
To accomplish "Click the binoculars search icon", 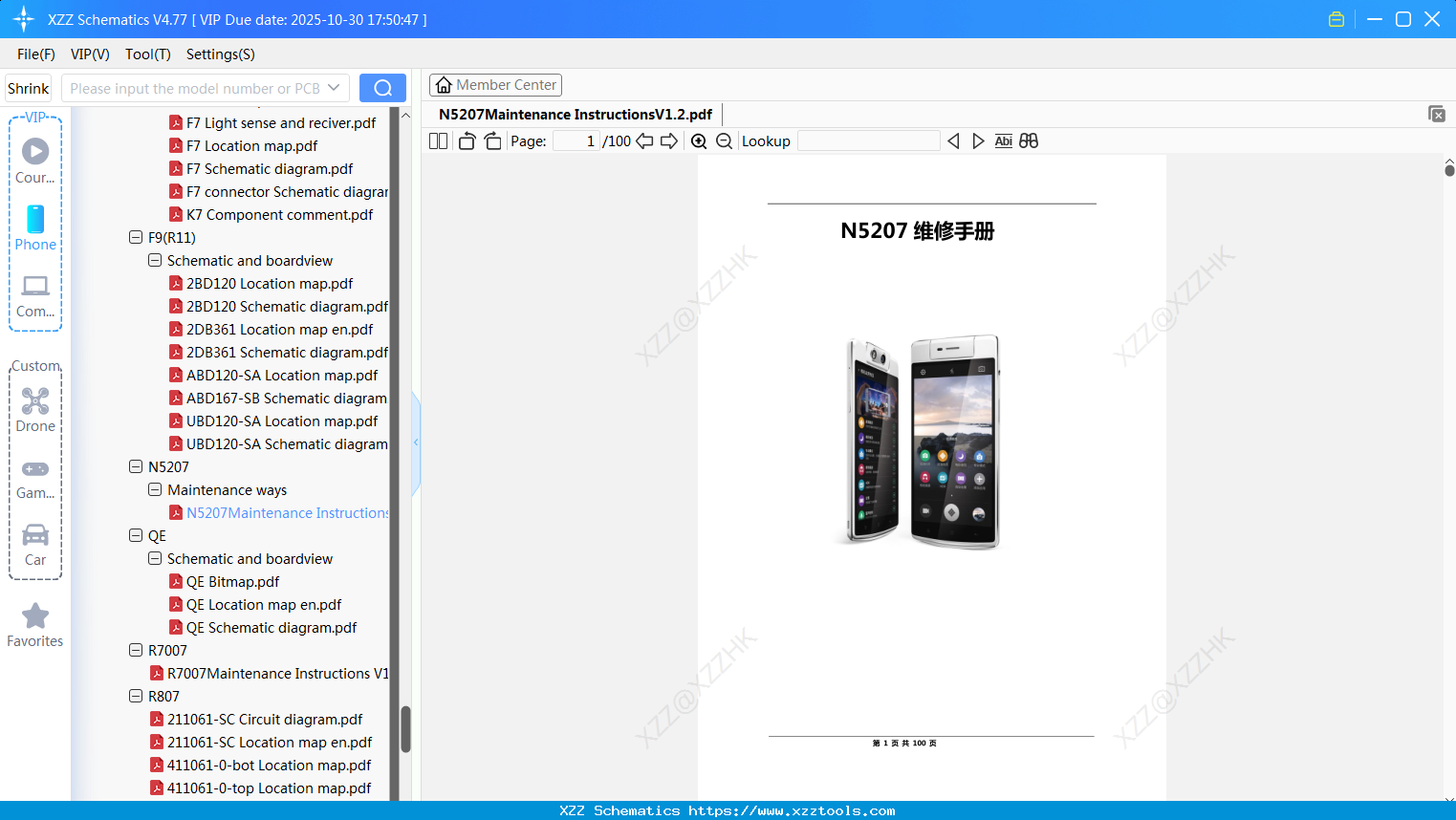I will click(1029, 140).
